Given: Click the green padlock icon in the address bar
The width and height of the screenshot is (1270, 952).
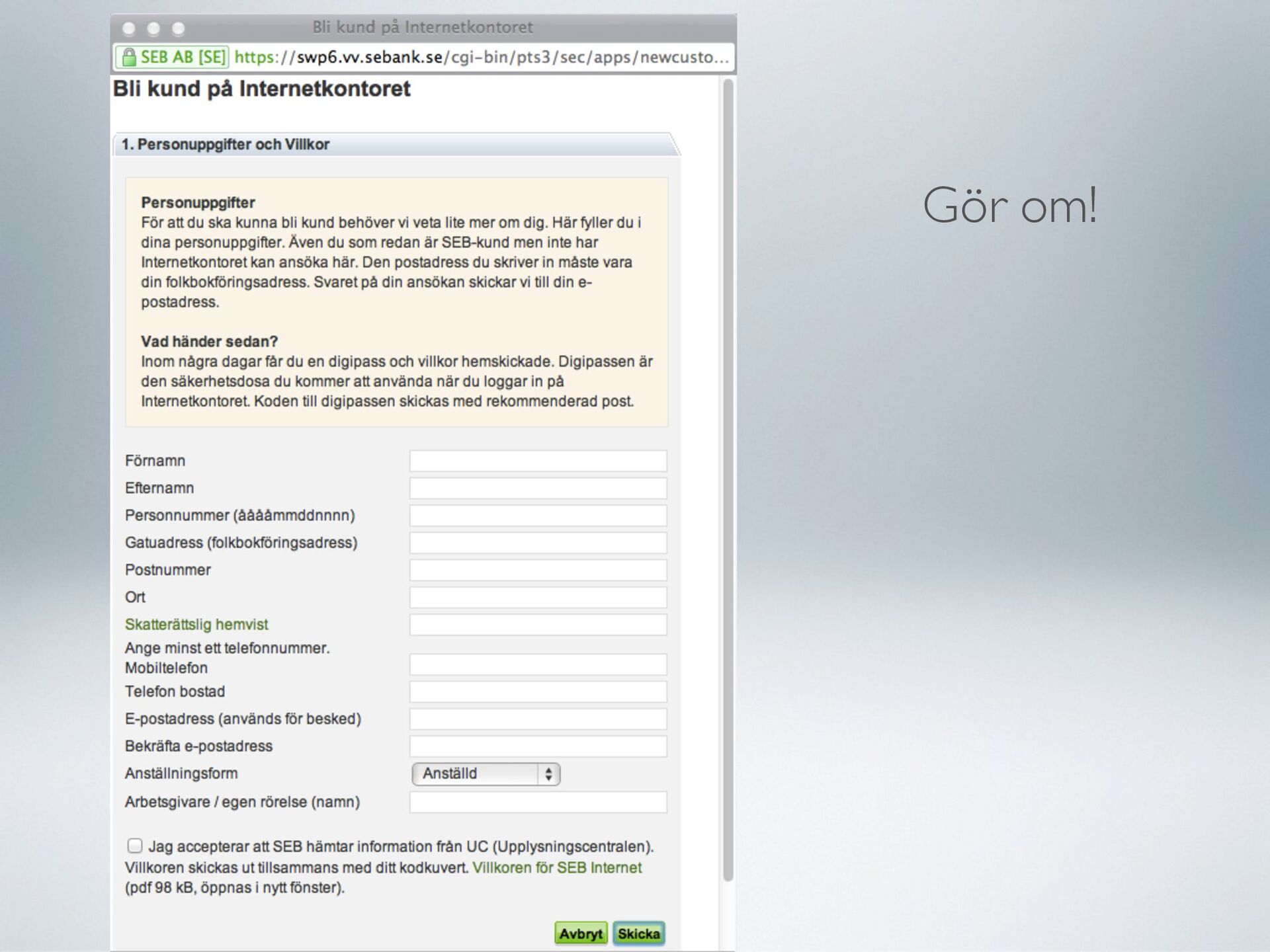Looking at the screenshot, I should tap(129, 57).
